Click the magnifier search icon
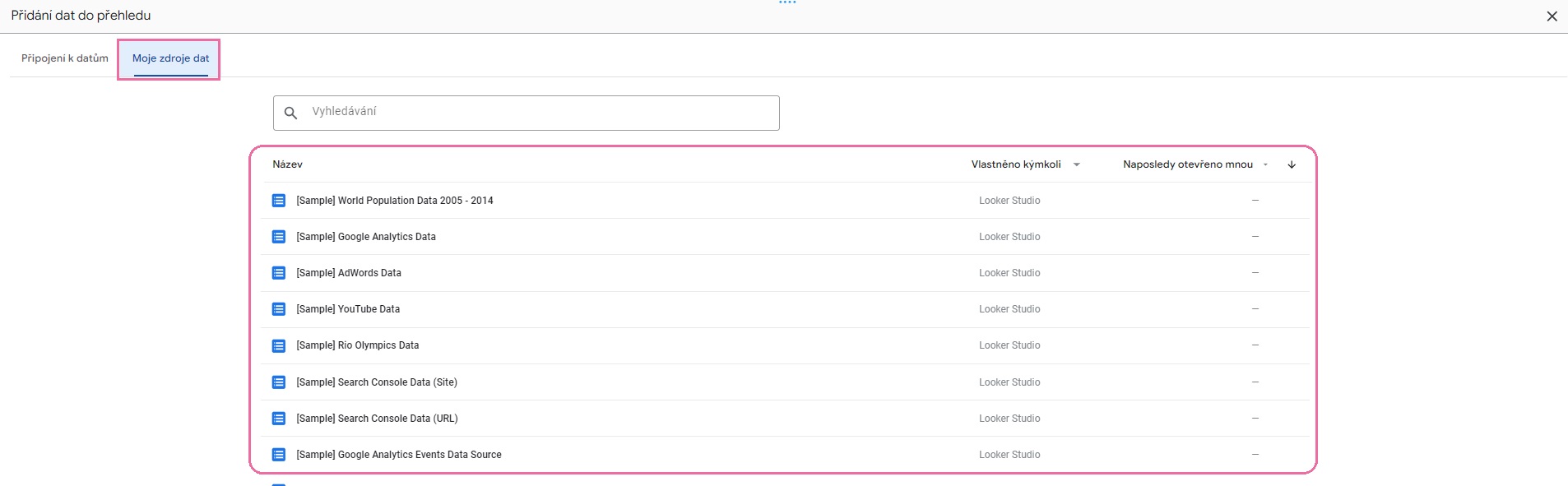The image size is (1568, 486). click(x=290, y=113)
